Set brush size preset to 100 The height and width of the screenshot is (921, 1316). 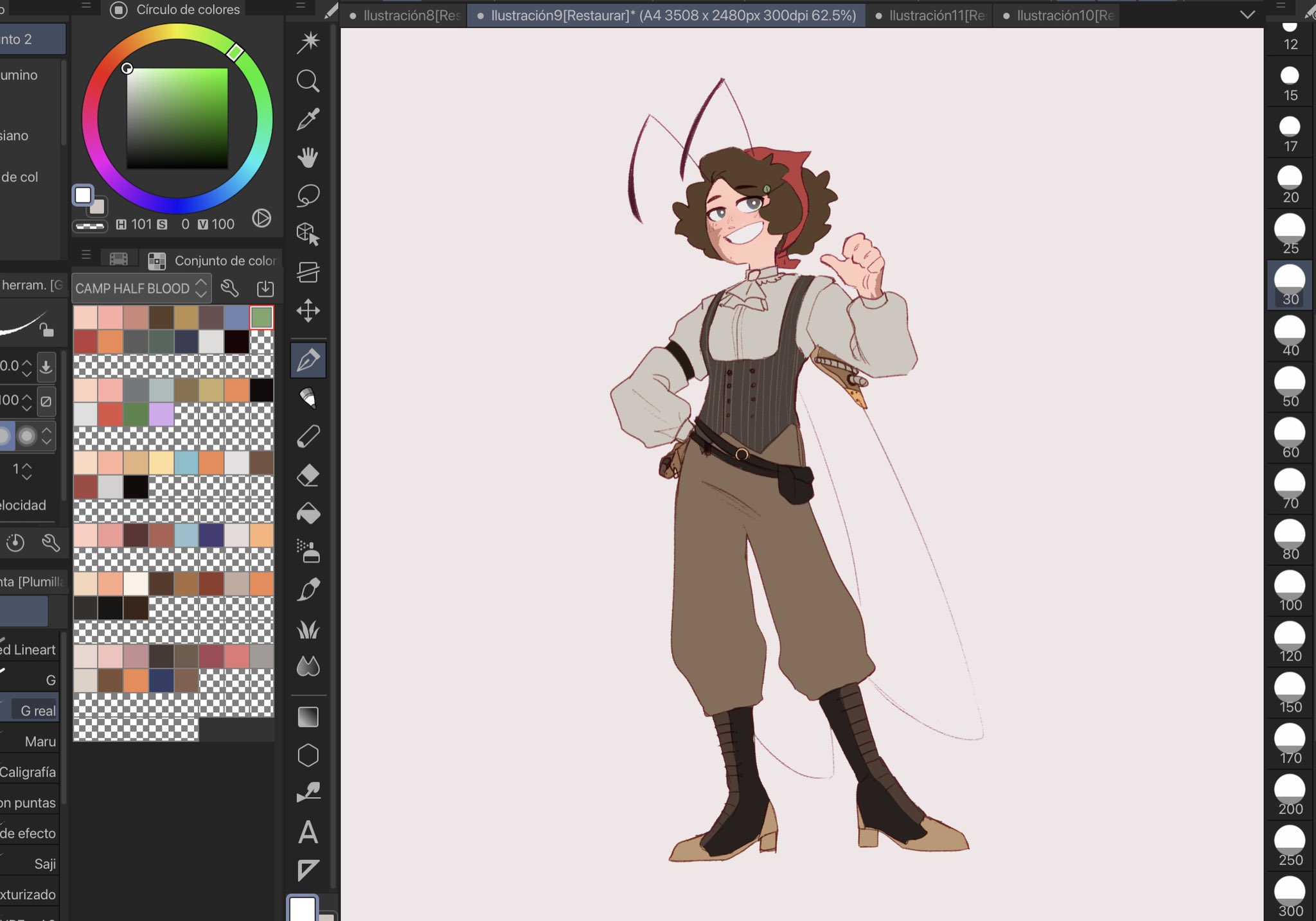pyautogui.click(x=1290, y=591)
